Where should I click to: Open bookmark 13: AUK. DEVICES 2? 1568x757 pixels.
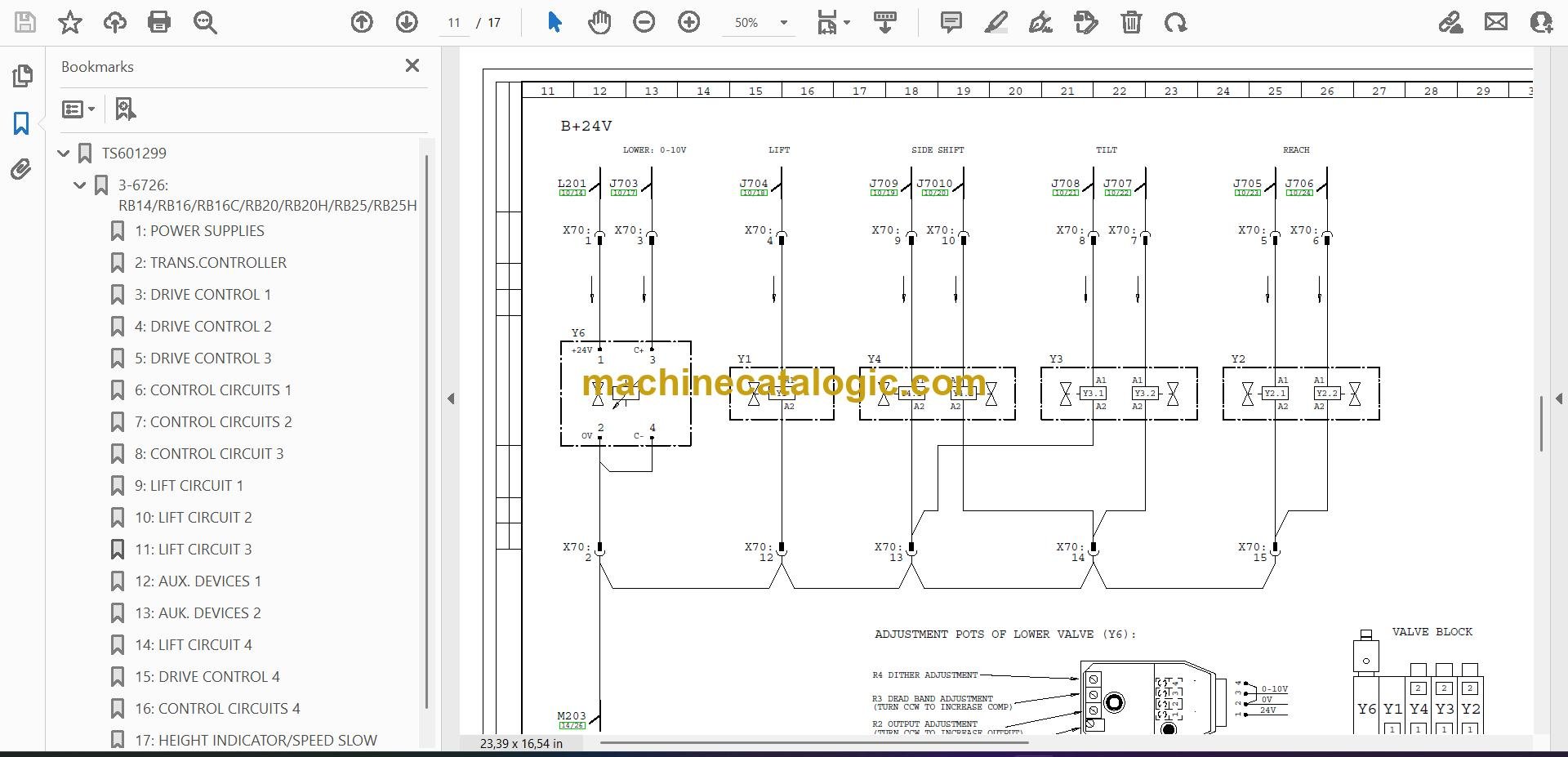click(198, 613)
